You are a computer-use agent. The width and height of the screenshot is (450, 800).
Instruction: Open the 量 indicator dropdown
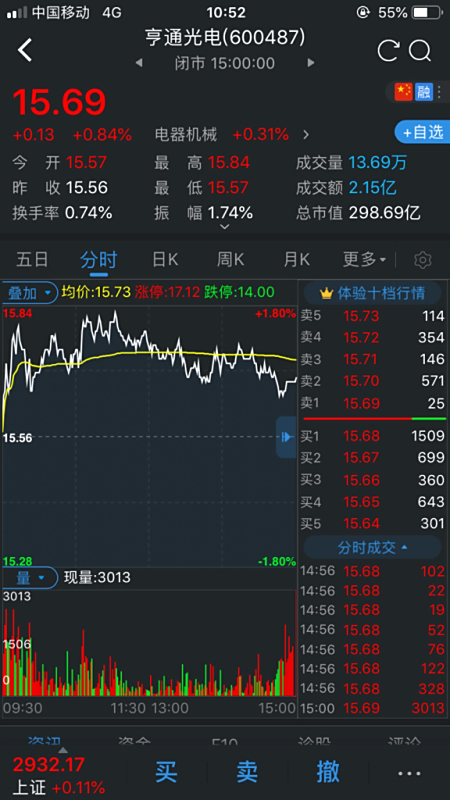(30, 578)
